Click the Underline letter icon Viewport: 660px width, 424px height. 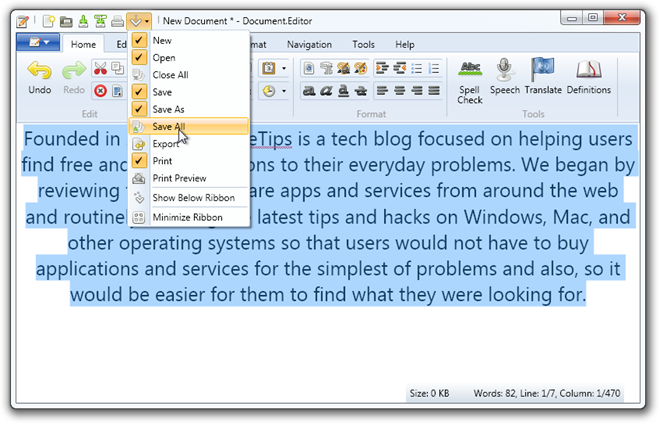pyautogui.click(x=343, y=91)
